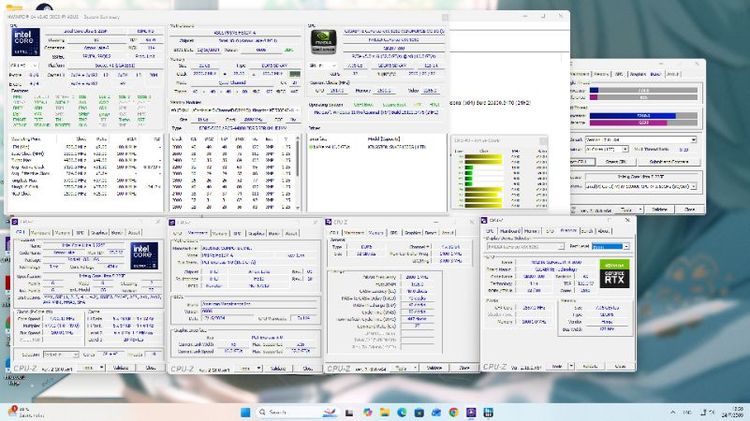Image resolution: width=750 pixels, height=421 pixels.
Task: Select the CPU-Z taskbar icon
Action: click(471, 412)
